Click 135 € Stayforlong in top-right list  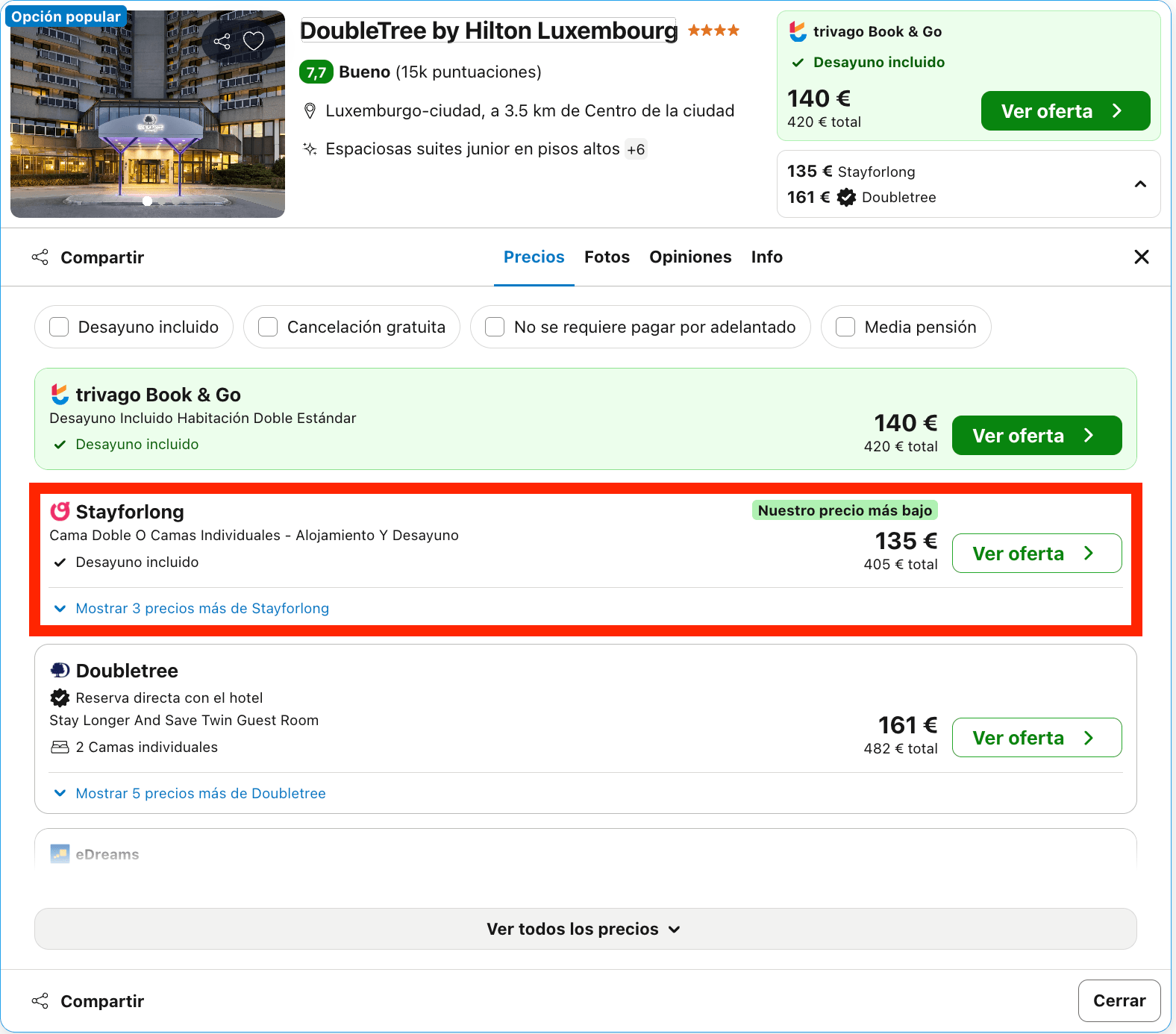tap(851, 172)
